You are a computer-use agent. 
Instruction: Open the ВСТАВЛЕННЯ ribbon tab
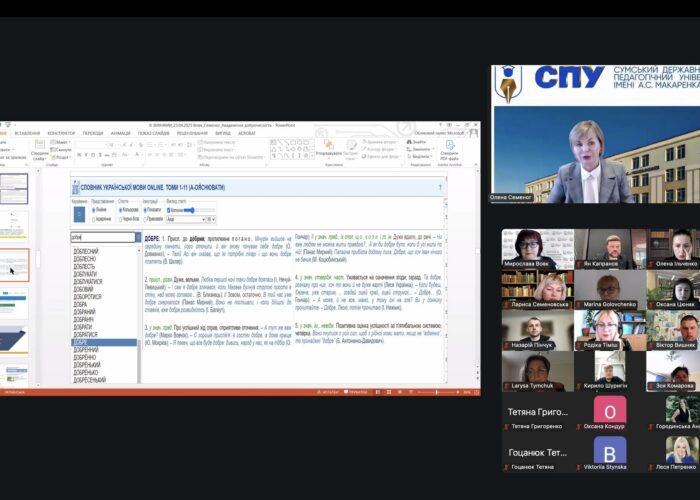27,132
